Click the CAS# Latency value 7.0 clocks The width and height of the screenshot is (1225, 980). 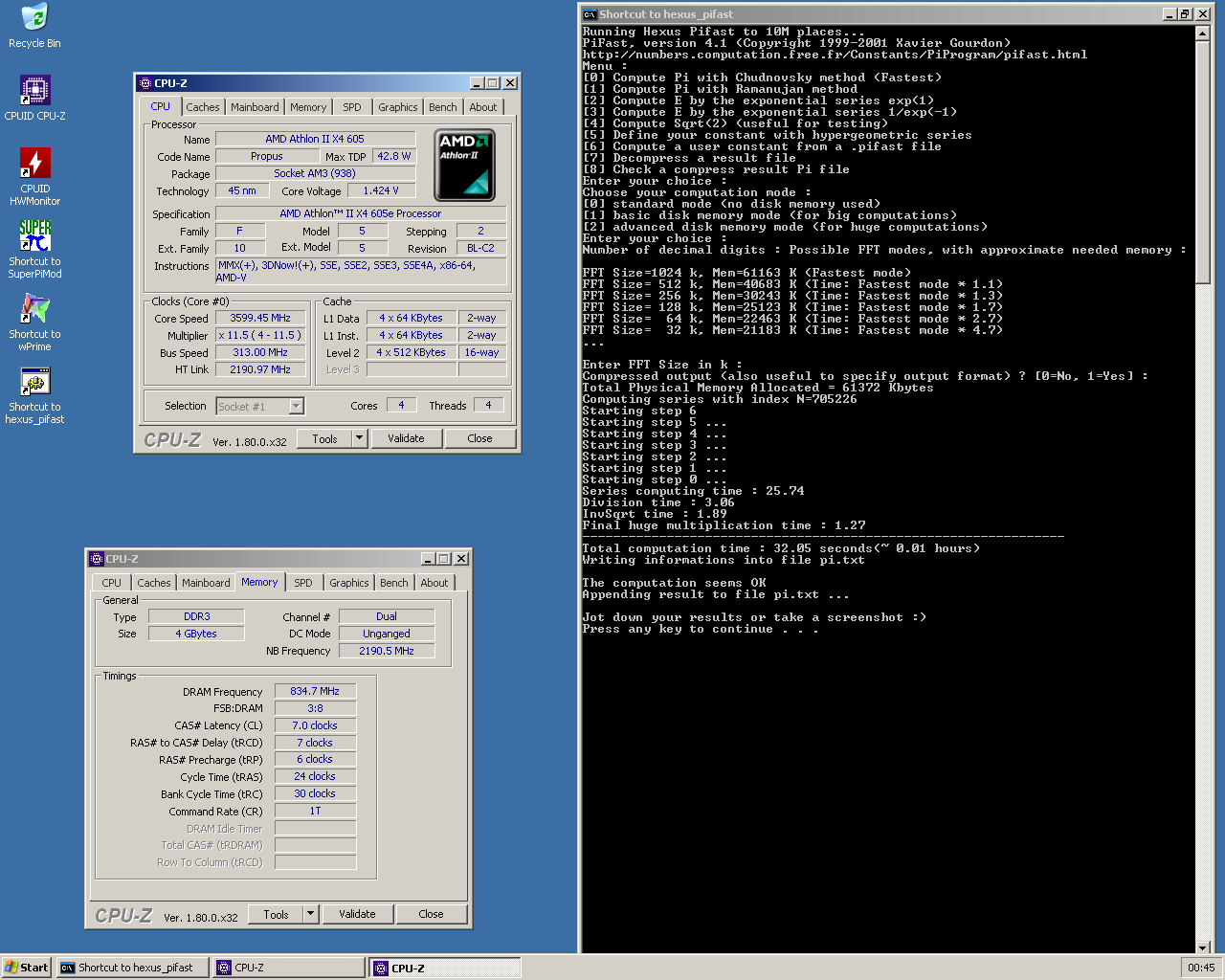pos(315,725)
